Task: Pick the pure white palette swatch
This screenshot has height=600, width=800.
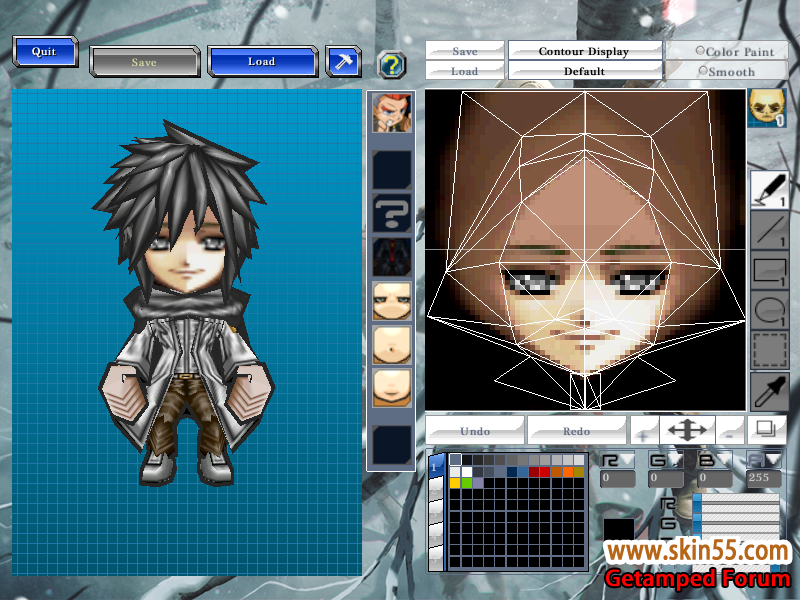Action: point(466,471)
